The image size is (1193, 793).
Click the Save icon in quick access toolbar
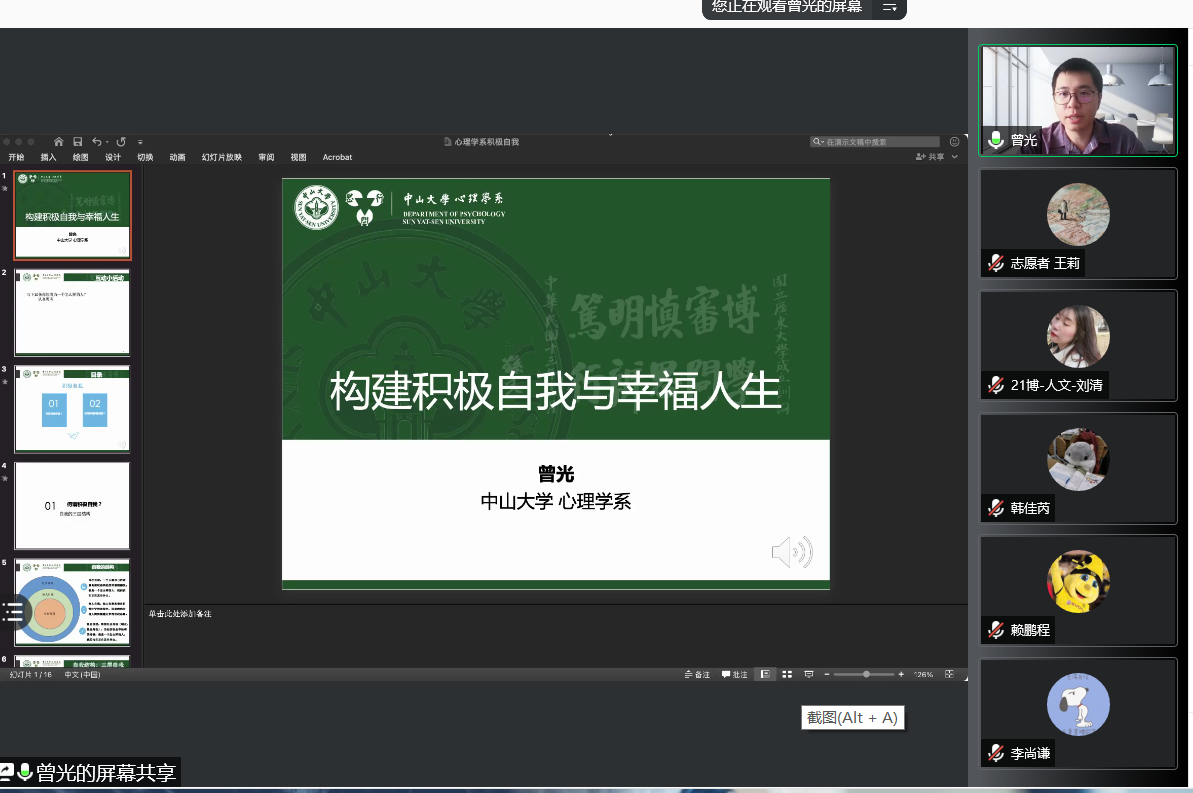click(76, 142)
